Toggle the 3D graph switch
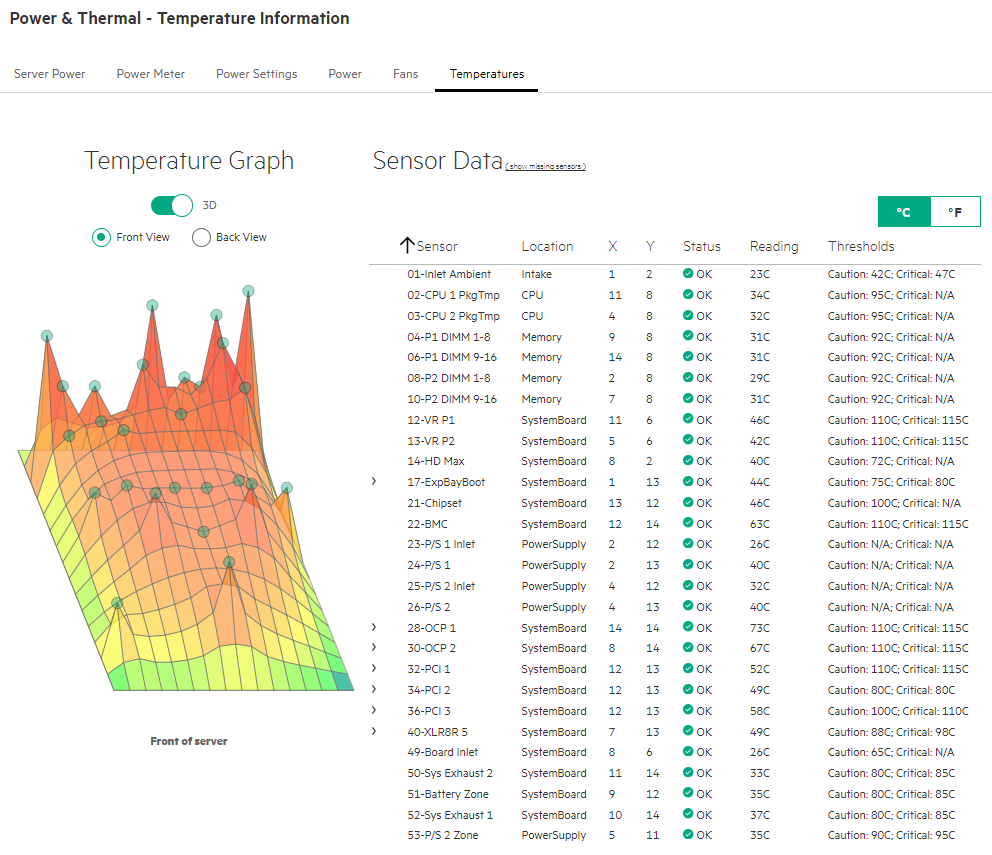 click(x=171, y=206)
